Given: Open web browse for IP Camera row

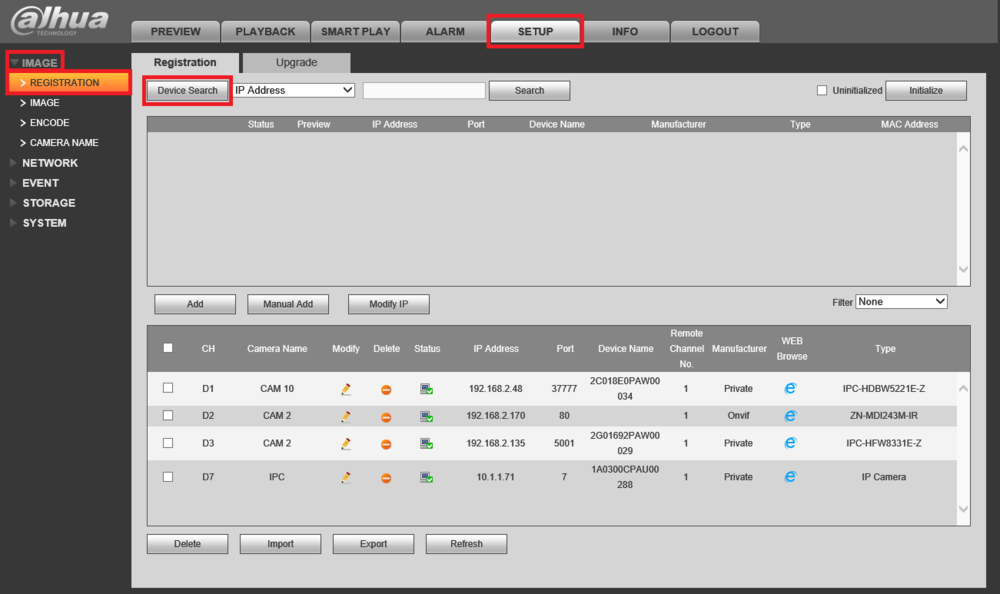Looking at the screenshot, I should [790, 477].
